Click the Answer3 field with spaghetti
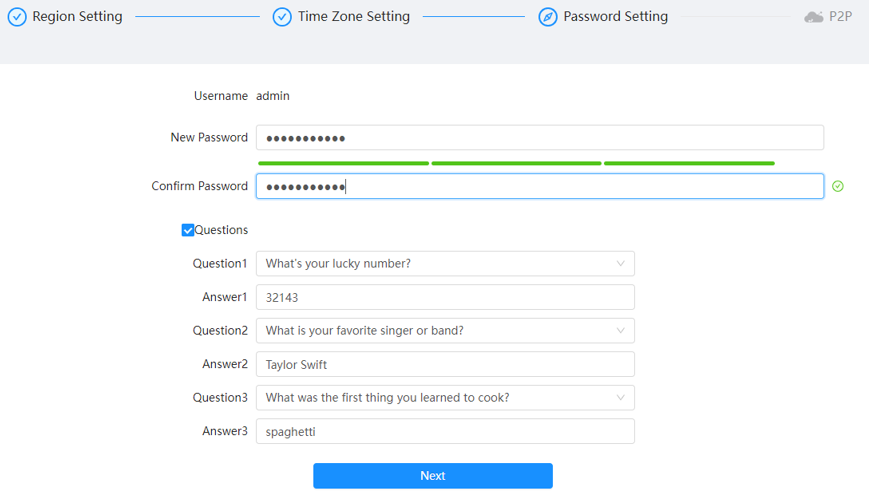Image resolution: width=870 pixels, height=499 pixels. click(445, 431)
